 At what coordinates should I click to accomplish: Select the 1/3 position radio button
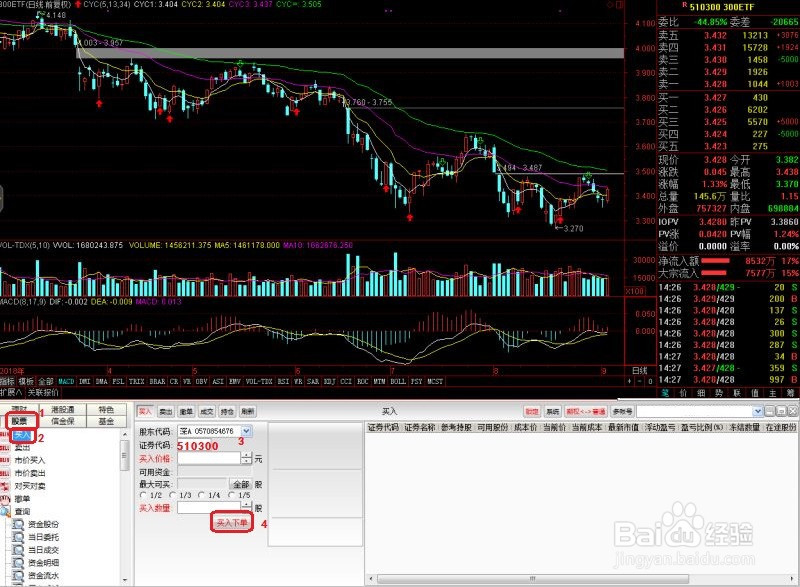click(x=172, y=495)
